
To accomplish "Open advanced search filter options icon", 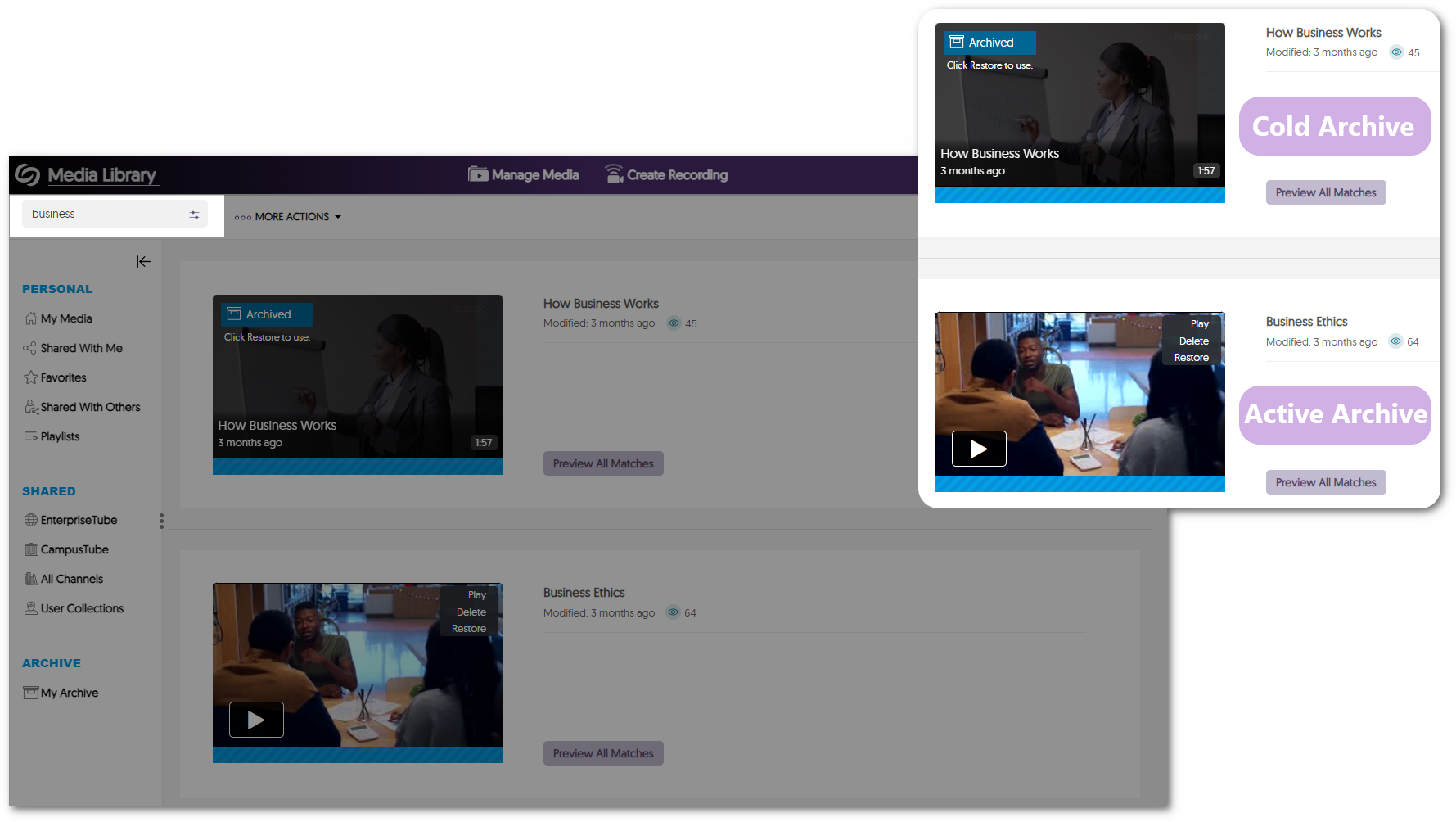I will (x=194, y=215).
